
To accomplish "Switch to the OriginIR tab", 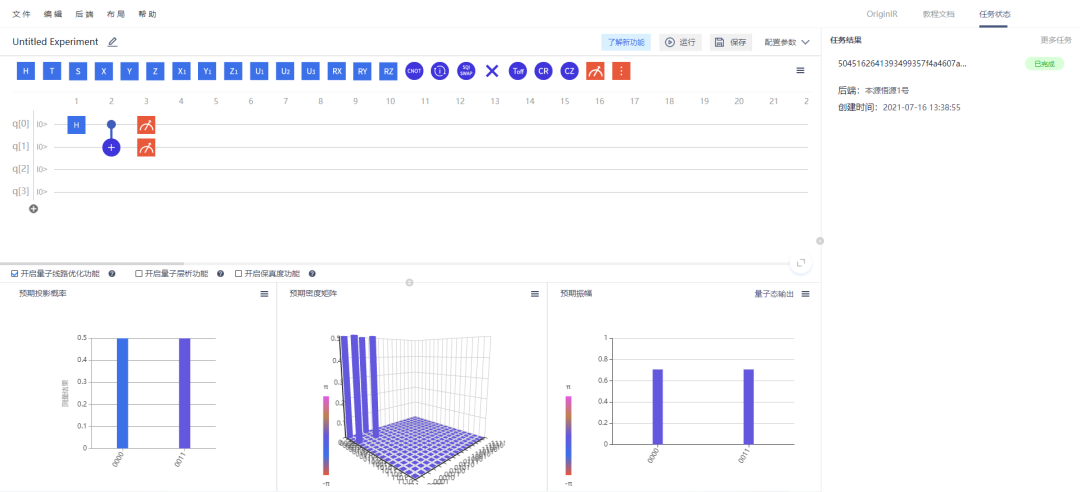I will [x=882, y=14].
